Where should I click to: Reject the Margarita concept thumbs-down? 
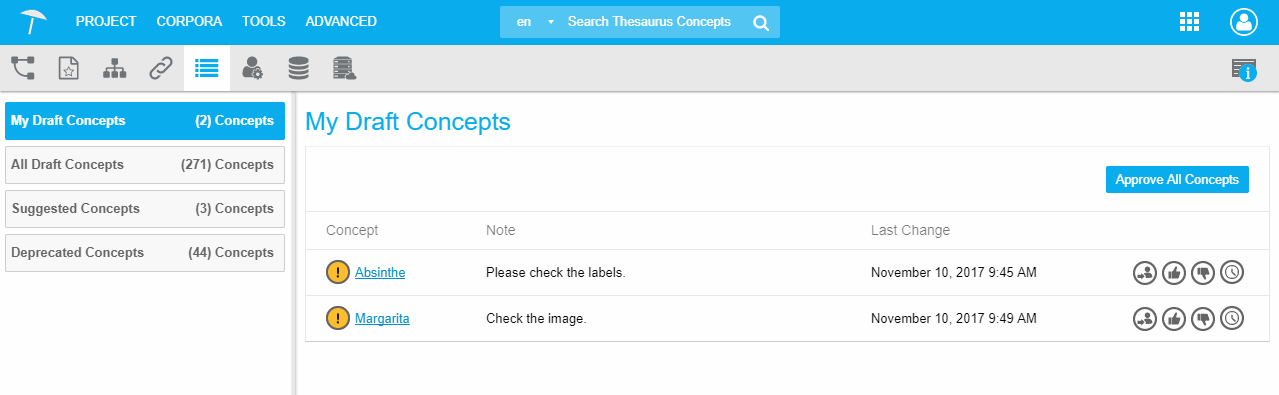(x=1203, y=319)
